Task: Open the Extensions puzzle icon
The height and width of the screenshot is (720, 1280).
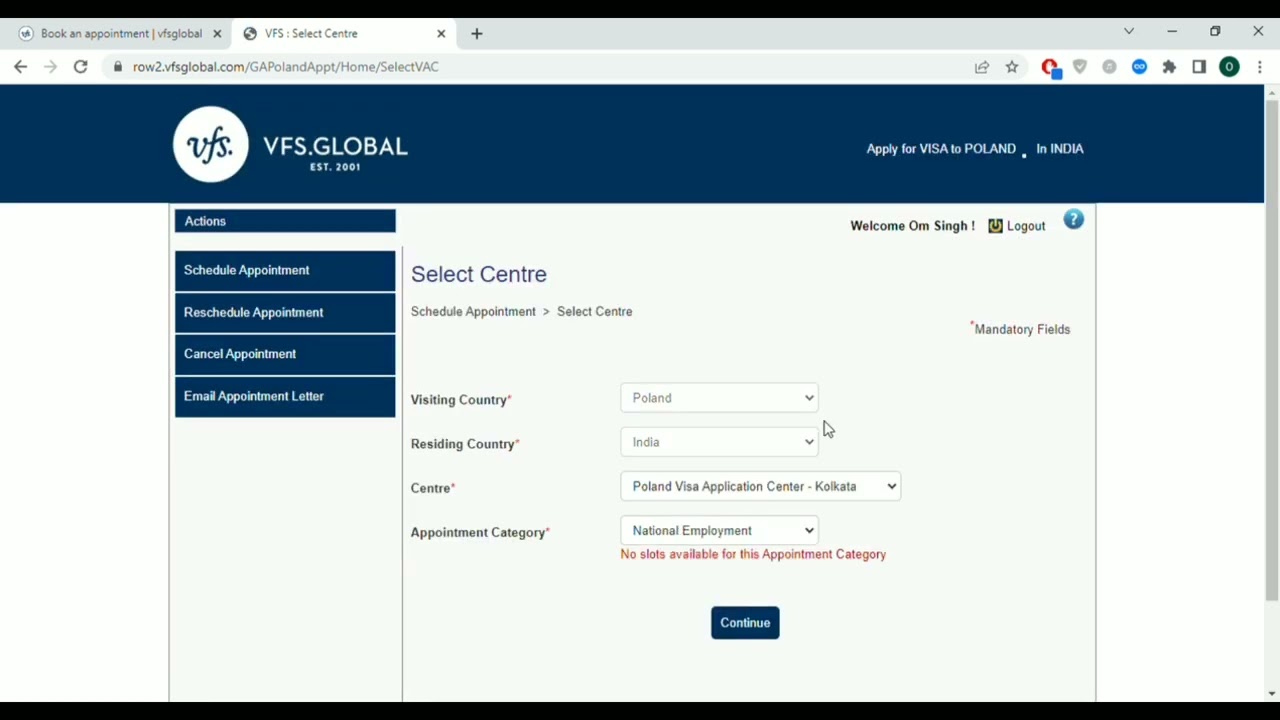Action: [x=1169, y=67]
